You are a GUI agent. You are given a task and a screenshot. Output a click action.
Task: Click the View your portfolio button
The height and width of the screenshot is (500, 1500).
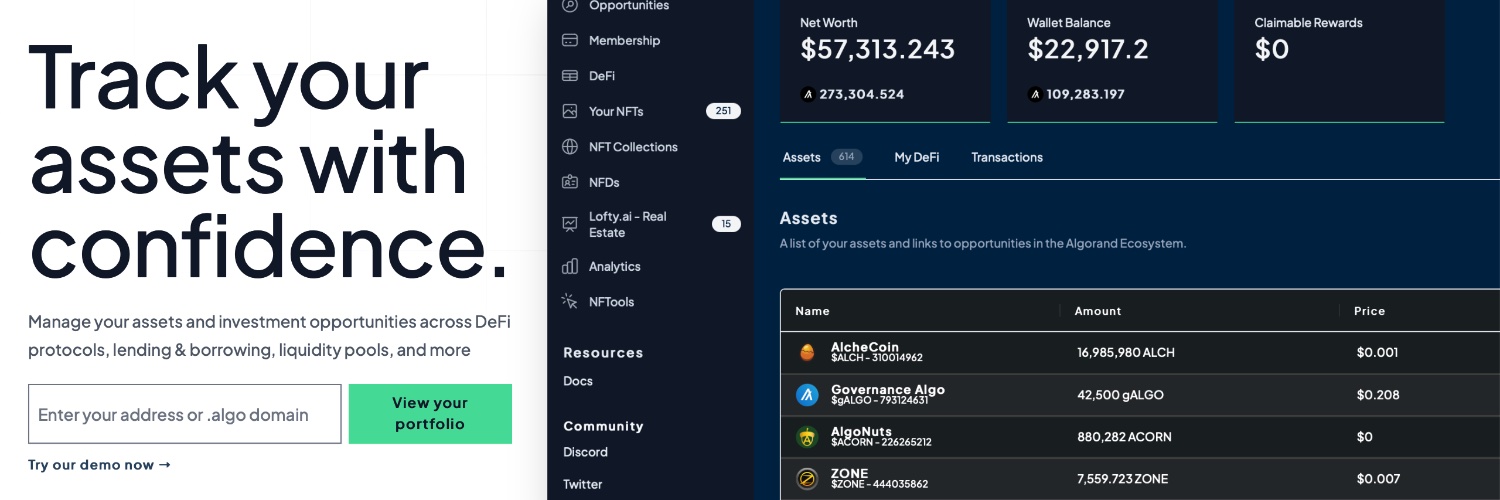[430, 414]
